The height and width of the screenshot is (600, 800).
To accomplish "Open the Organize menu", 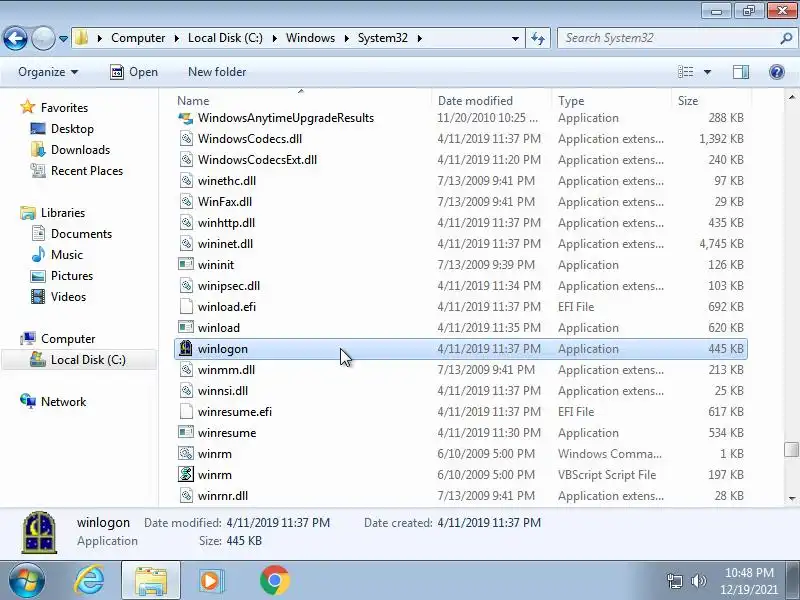I will click(x=48, y=72).
